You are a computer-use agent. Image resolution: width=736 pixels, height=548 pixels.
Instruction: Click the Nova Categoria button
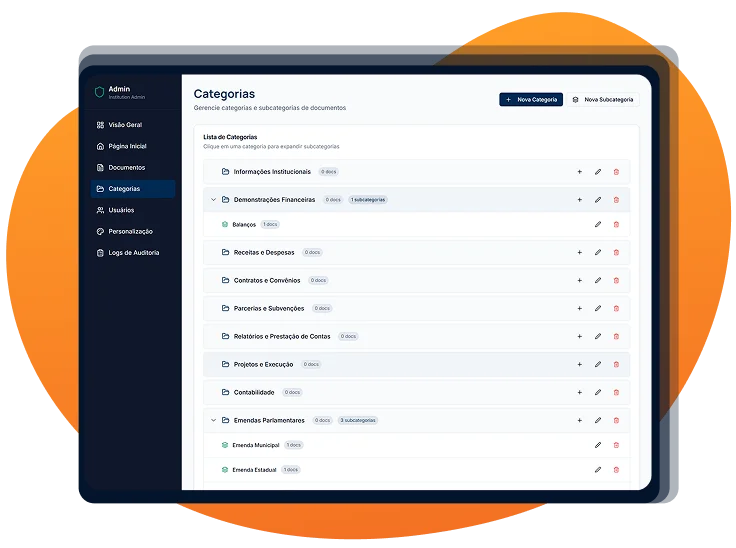tap(531, 100)
